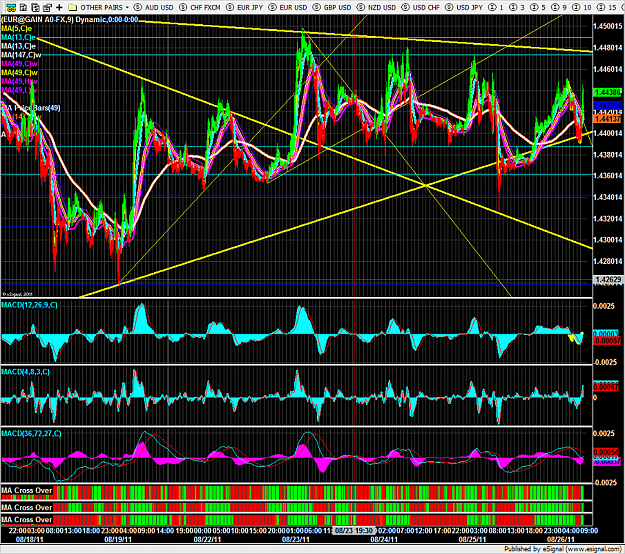The height and width of the screenshot is (554, 625).
Task: Switch chart to AUD USD symbol
Action: [x=154, y=7]
